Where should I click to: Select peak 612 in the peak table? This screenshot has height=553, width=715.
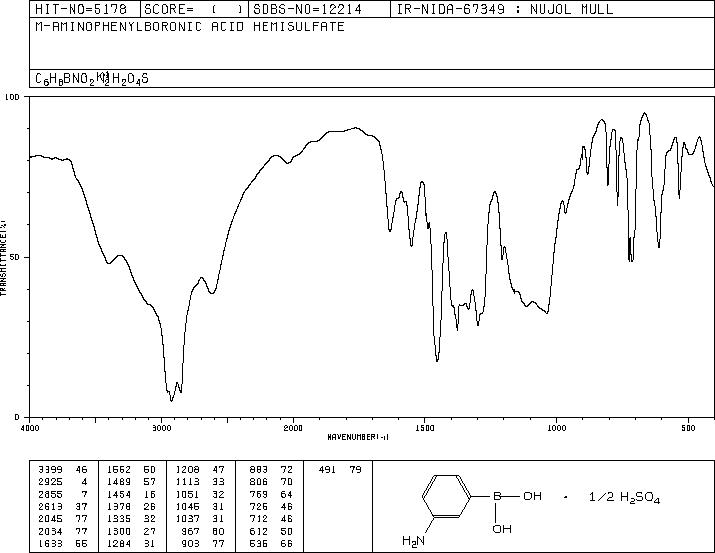click(x=259, y=532)
